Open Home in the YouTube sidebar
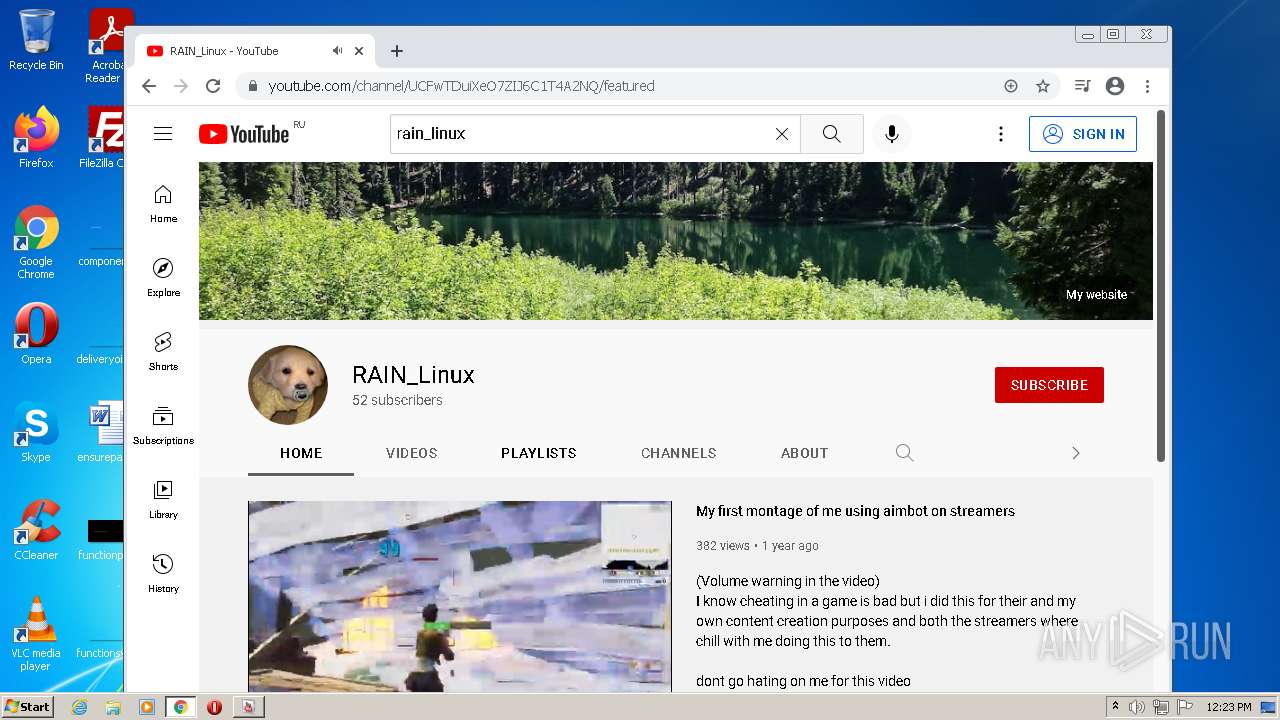 pyautogui.click(x=163, y=204)
